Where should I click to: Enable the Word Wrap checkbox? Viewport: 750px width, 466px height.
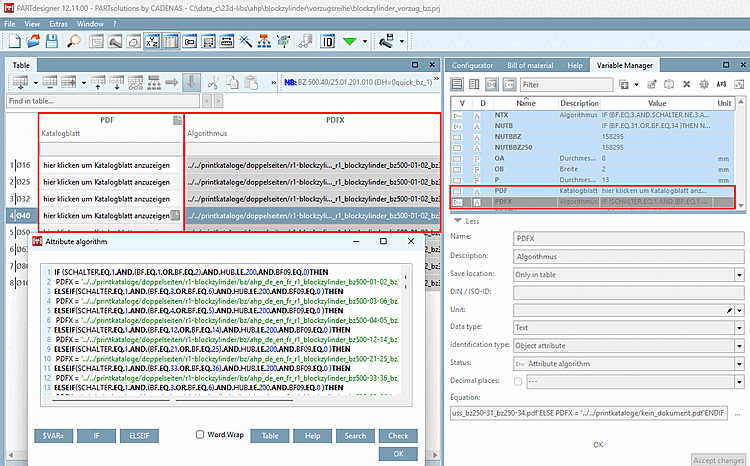coord(200,435)
